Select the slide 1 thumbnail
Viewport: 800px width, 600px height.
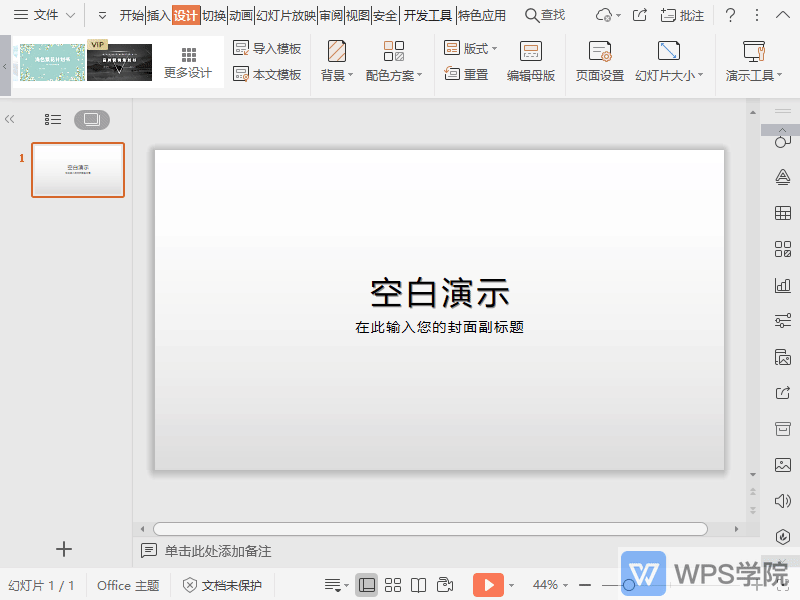[x=77, y=170]
